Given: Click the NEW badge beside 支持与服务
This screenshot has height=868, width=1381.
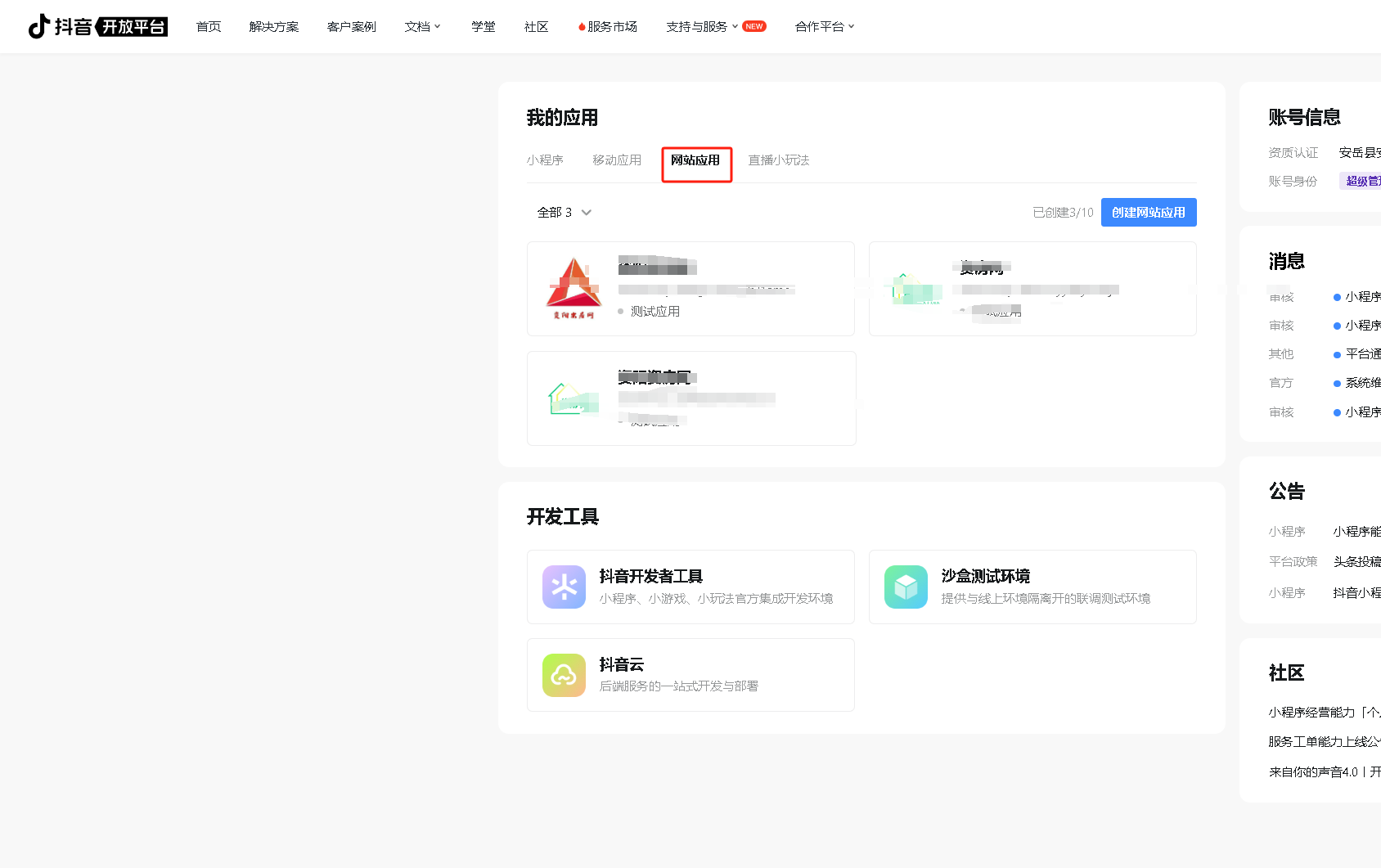Looking at the screenshot, I should click(754, 27).
